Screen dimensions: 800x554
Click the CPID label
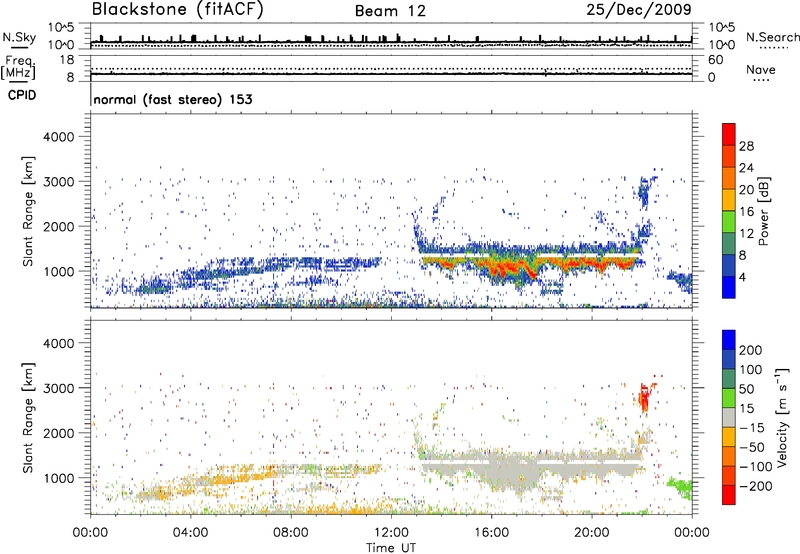click(x=22, y=95)
